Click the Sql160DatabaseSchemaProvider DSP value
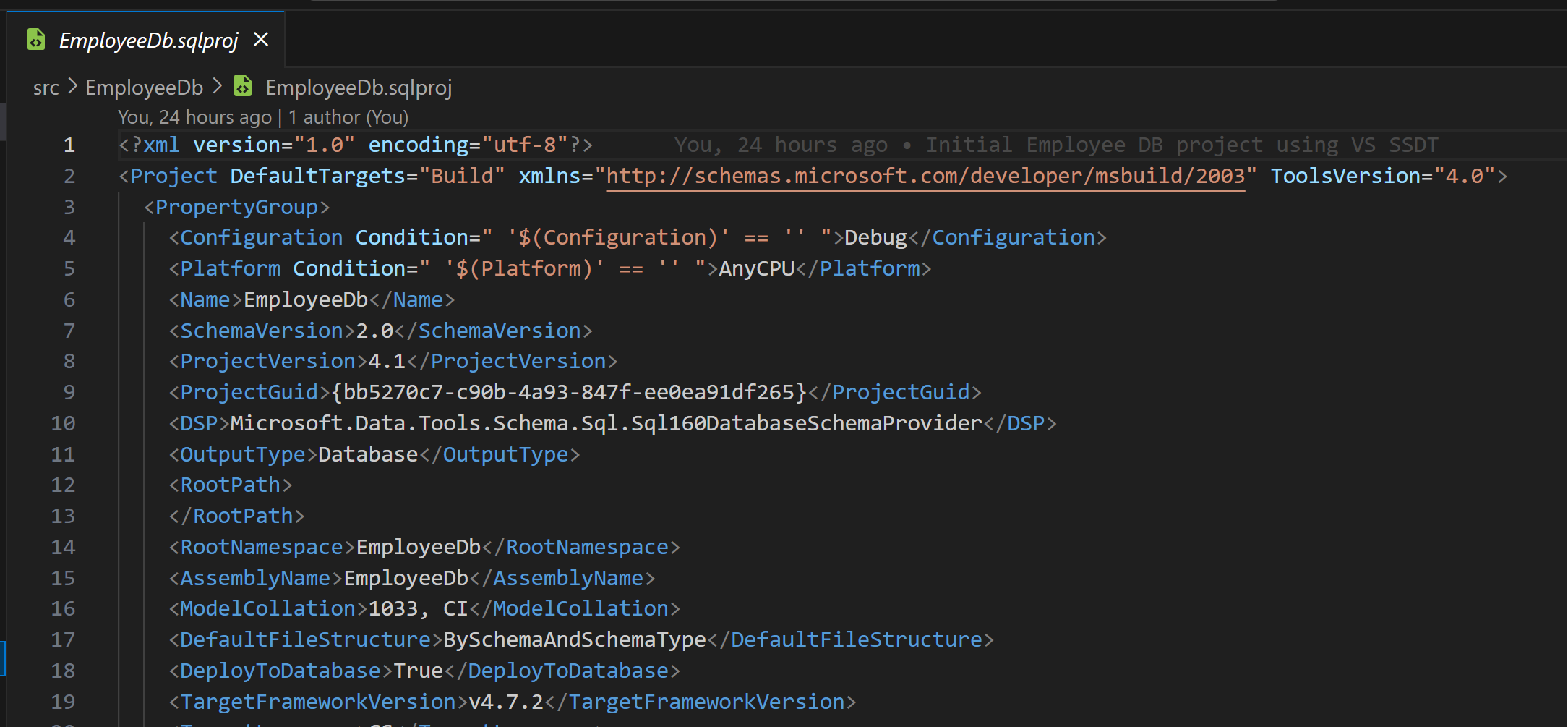 tap(607, 423)
